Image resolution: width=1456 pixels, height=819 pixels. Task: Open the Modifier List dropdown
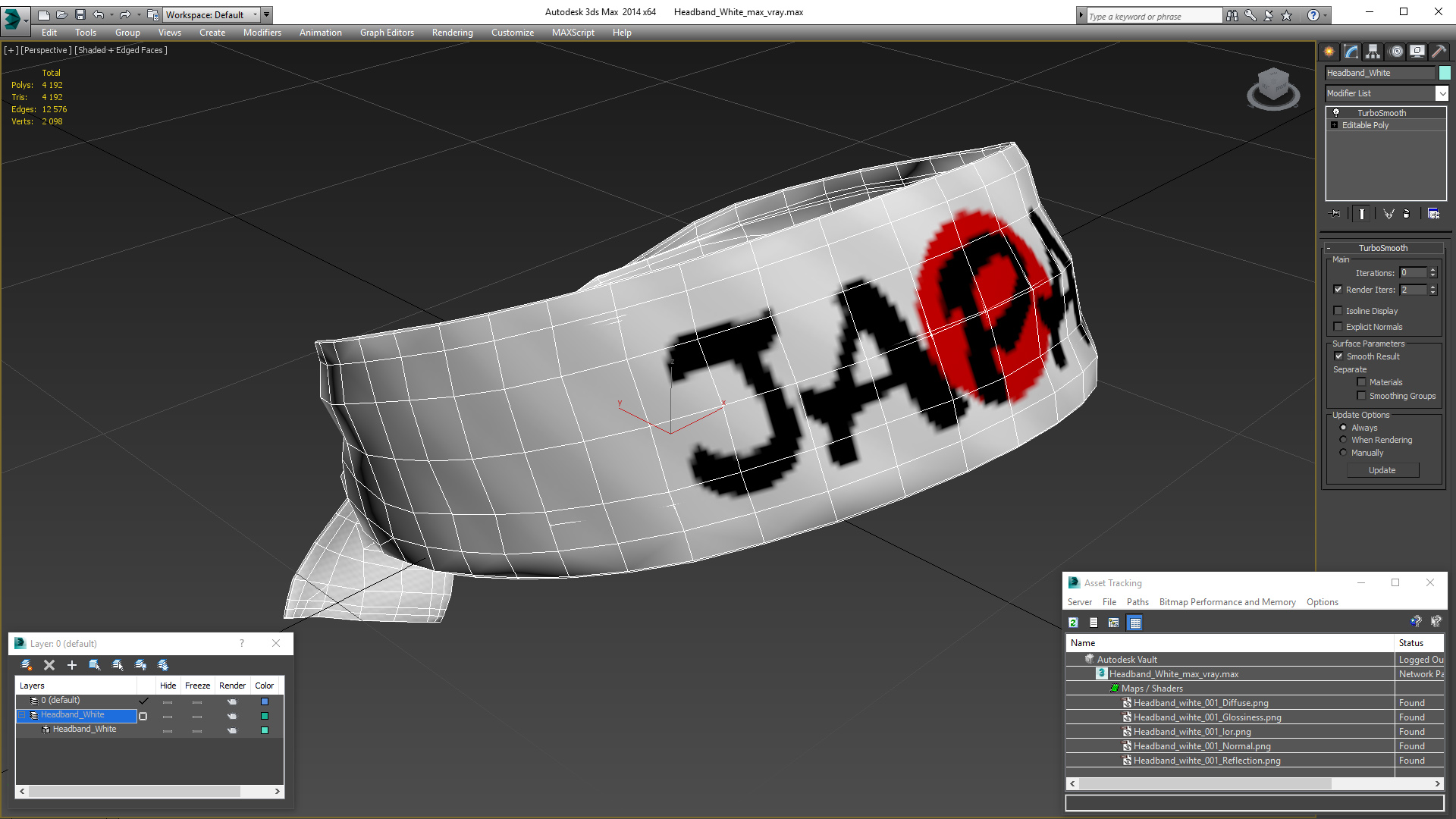coord(1442,93)
